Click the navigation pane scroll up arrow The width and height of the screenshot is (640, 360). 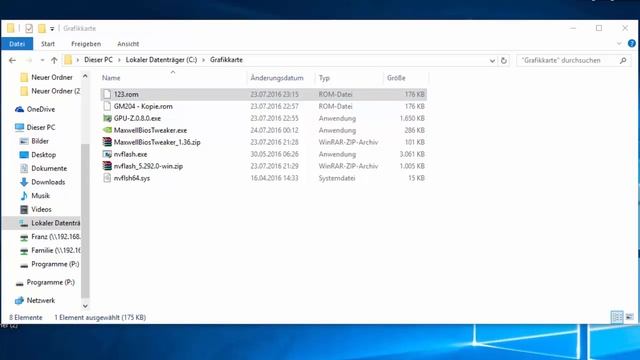(x=85, y=76)
